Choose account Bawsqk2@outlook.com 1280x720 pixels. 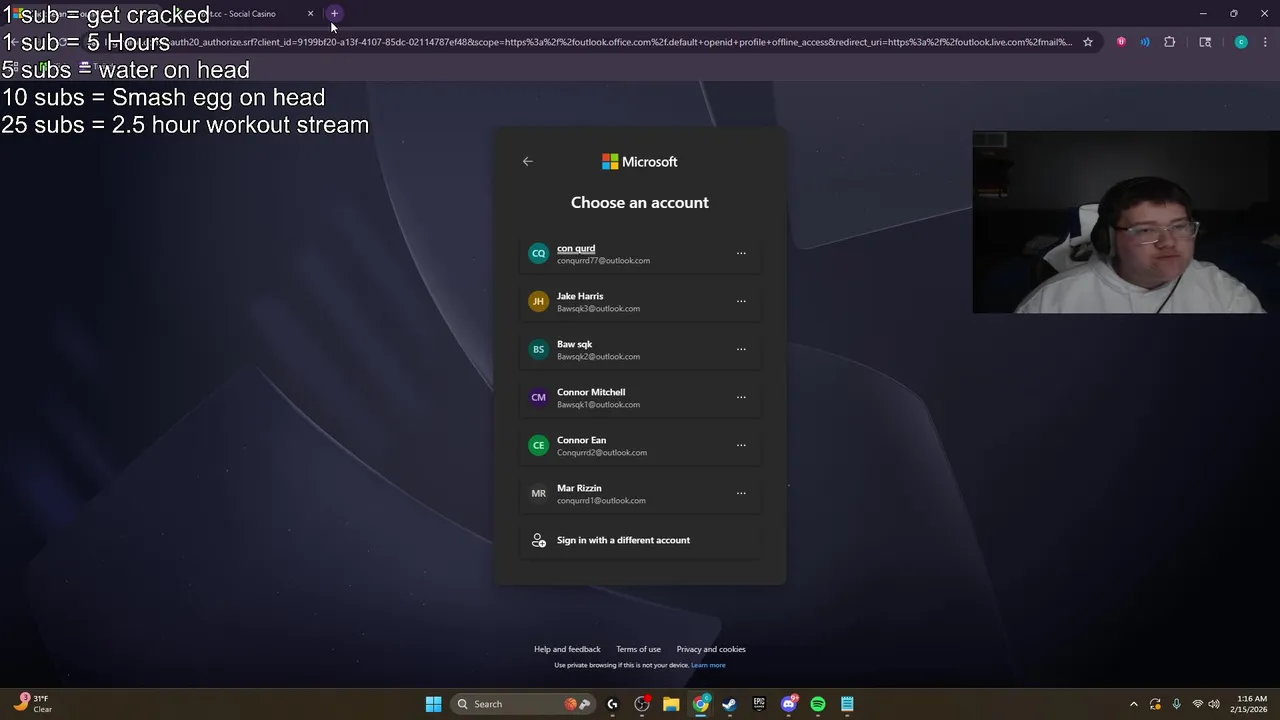(598, 356)
